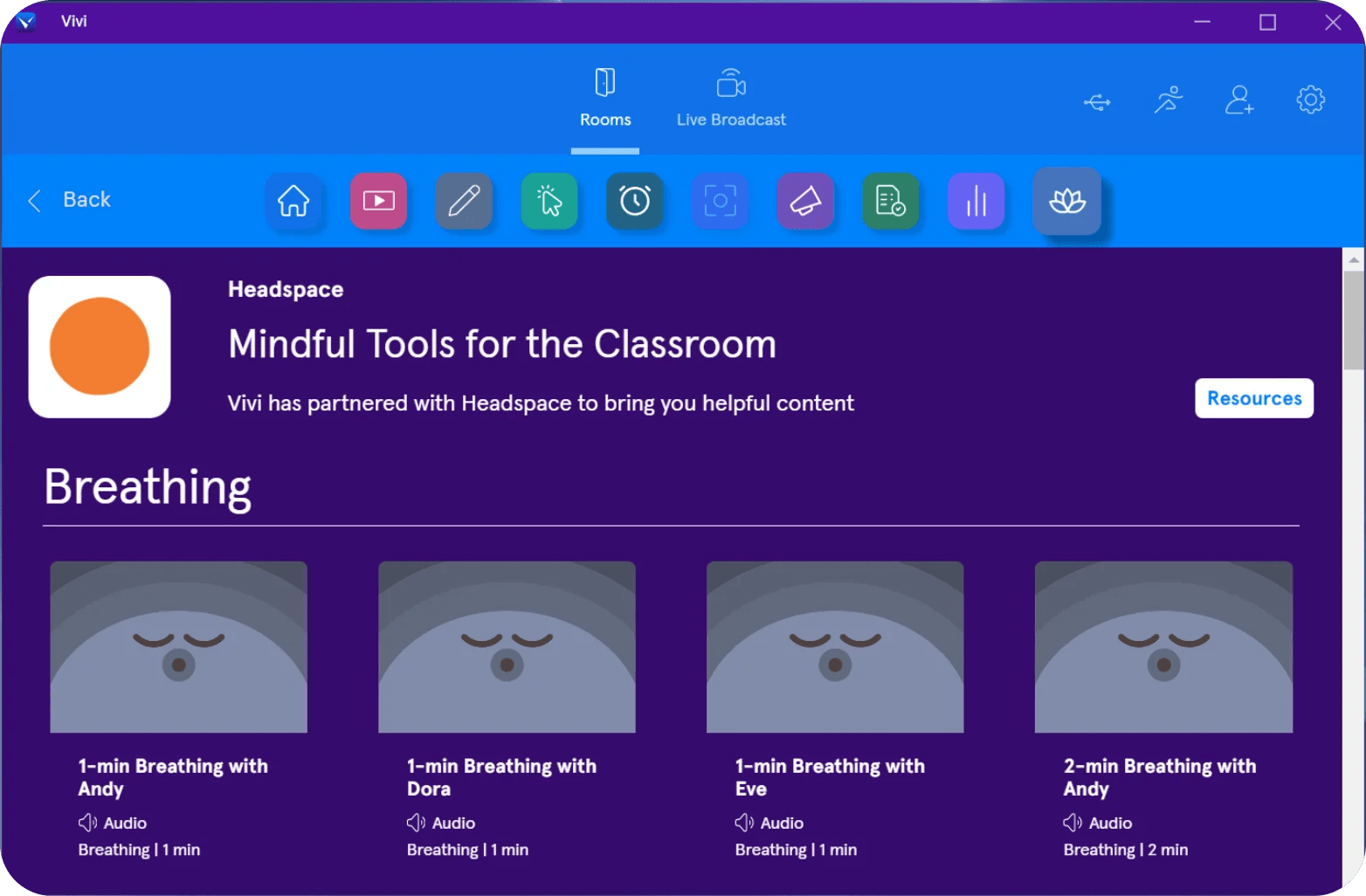The width and height of the screenshot is (1366, 896).
Task: Open the timer clock tool
Action: click(635, 202)
